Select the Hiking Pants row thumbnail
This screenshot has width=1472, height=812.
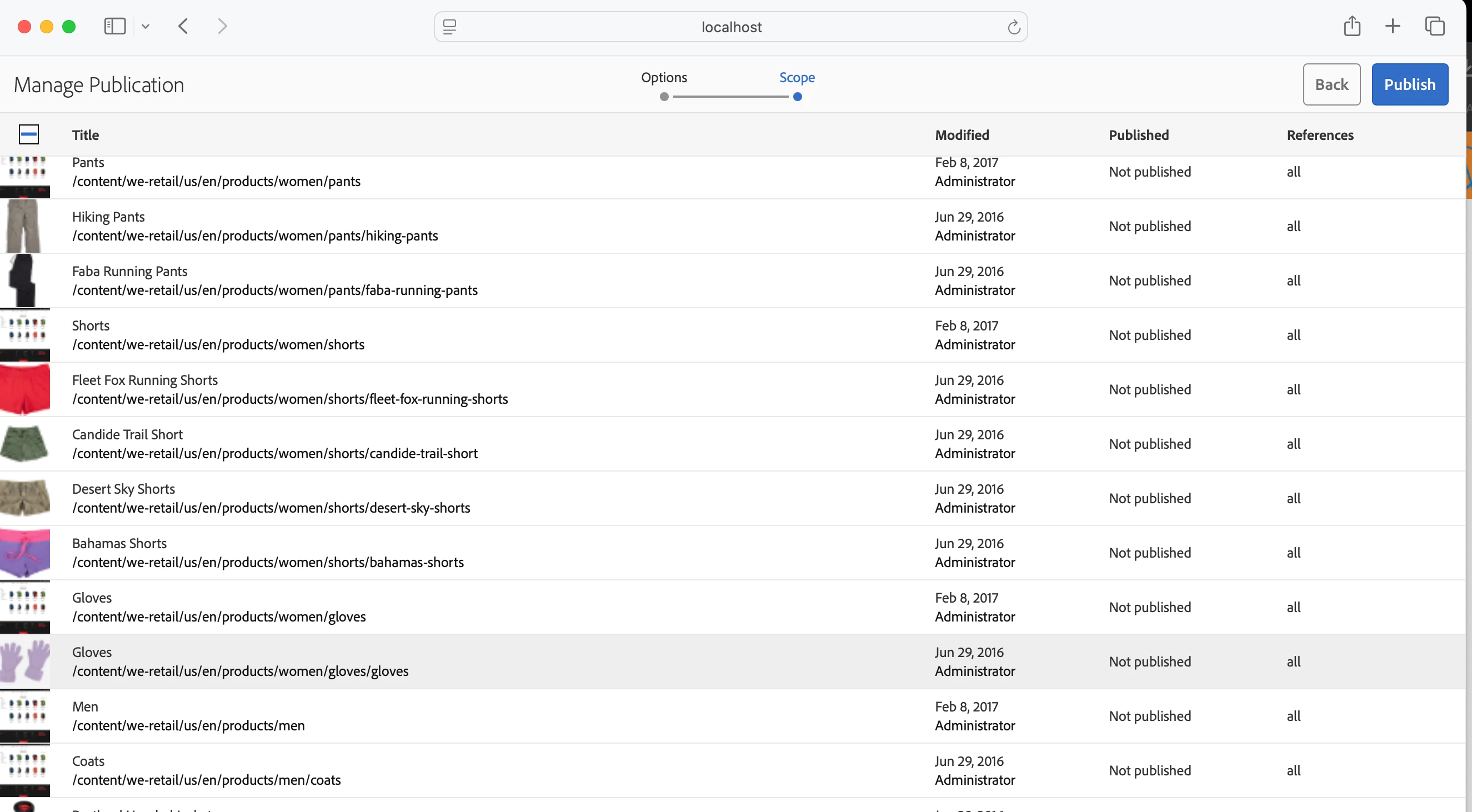pos(24,226)
